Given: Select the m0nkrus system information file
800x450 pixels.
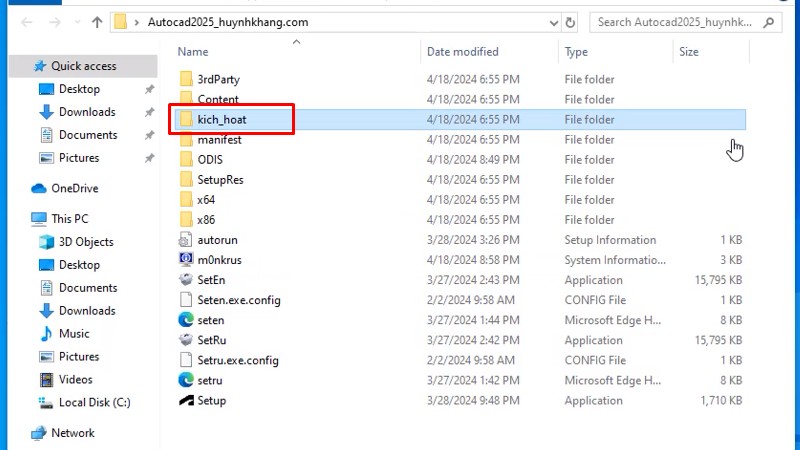Looking at the screenshot, I should click(x=219, y=260).
